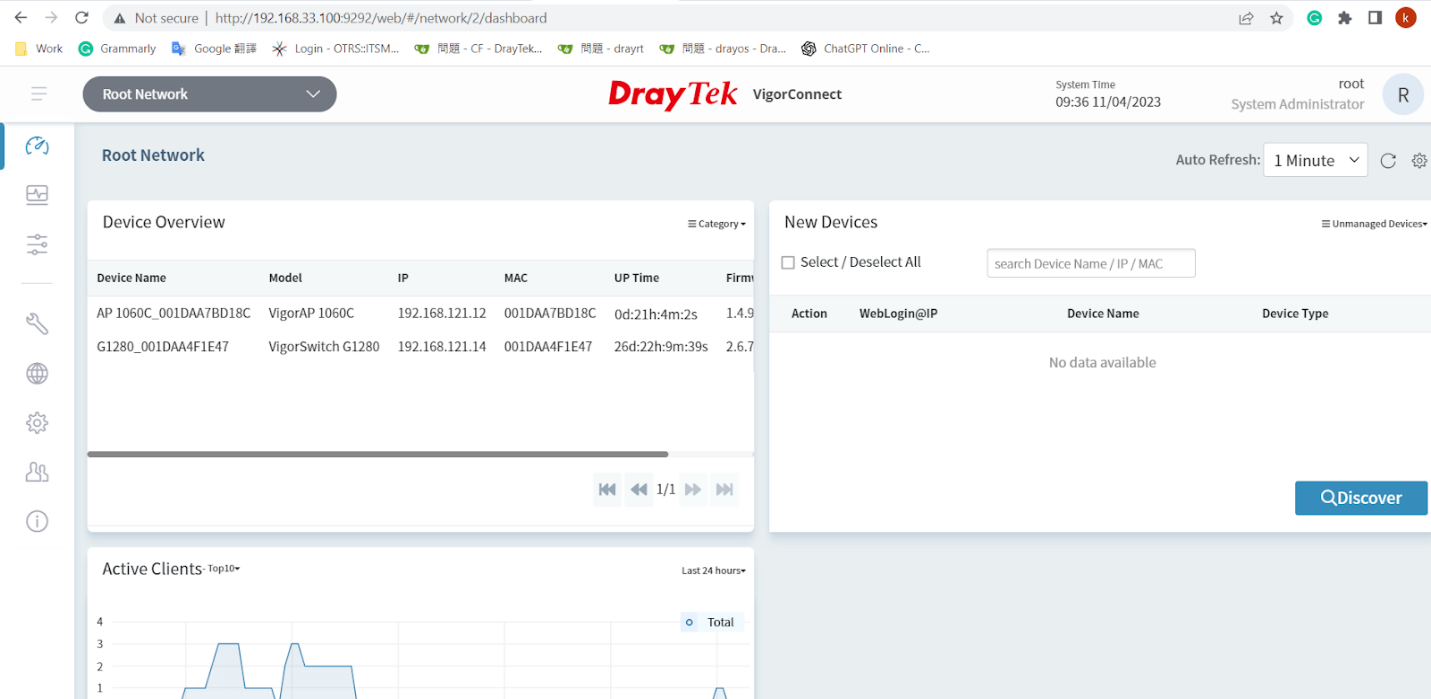
Task: Click MAC address 001DAA4F1E47 cell
Action: pos(548,347)
